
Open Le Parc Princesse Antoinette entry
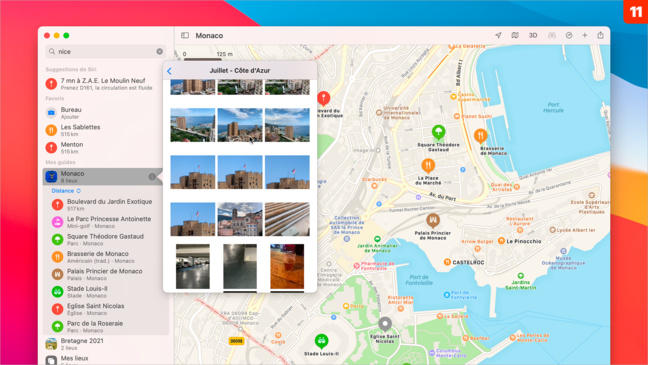(x=106, y=222)
